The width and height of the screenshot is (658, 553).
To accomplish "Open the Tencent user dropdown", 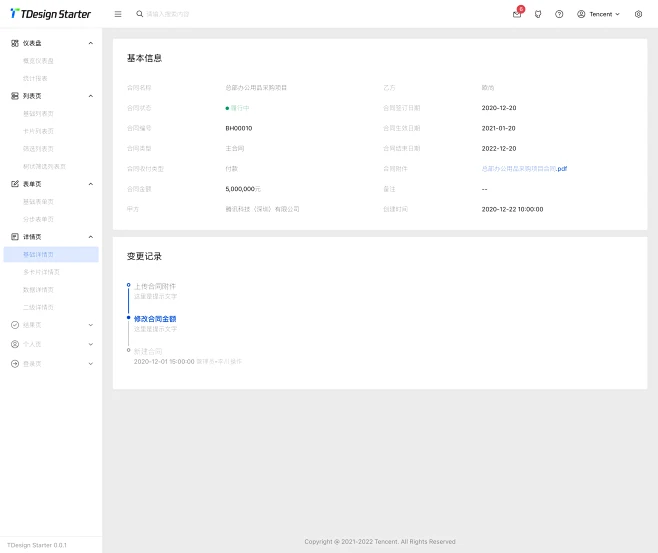I will (598, 14).
